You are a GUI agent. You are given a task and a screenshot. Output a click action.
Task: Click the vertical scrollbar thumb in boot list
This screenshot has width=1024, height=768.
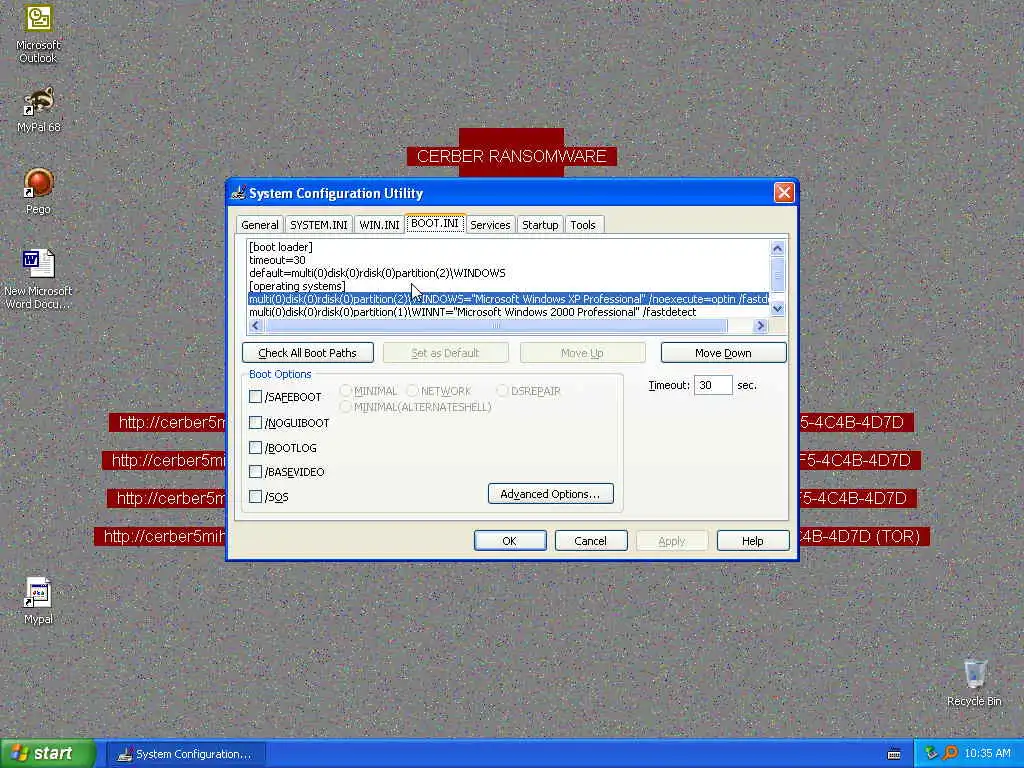pyautogui.click(x=777, y=273)
